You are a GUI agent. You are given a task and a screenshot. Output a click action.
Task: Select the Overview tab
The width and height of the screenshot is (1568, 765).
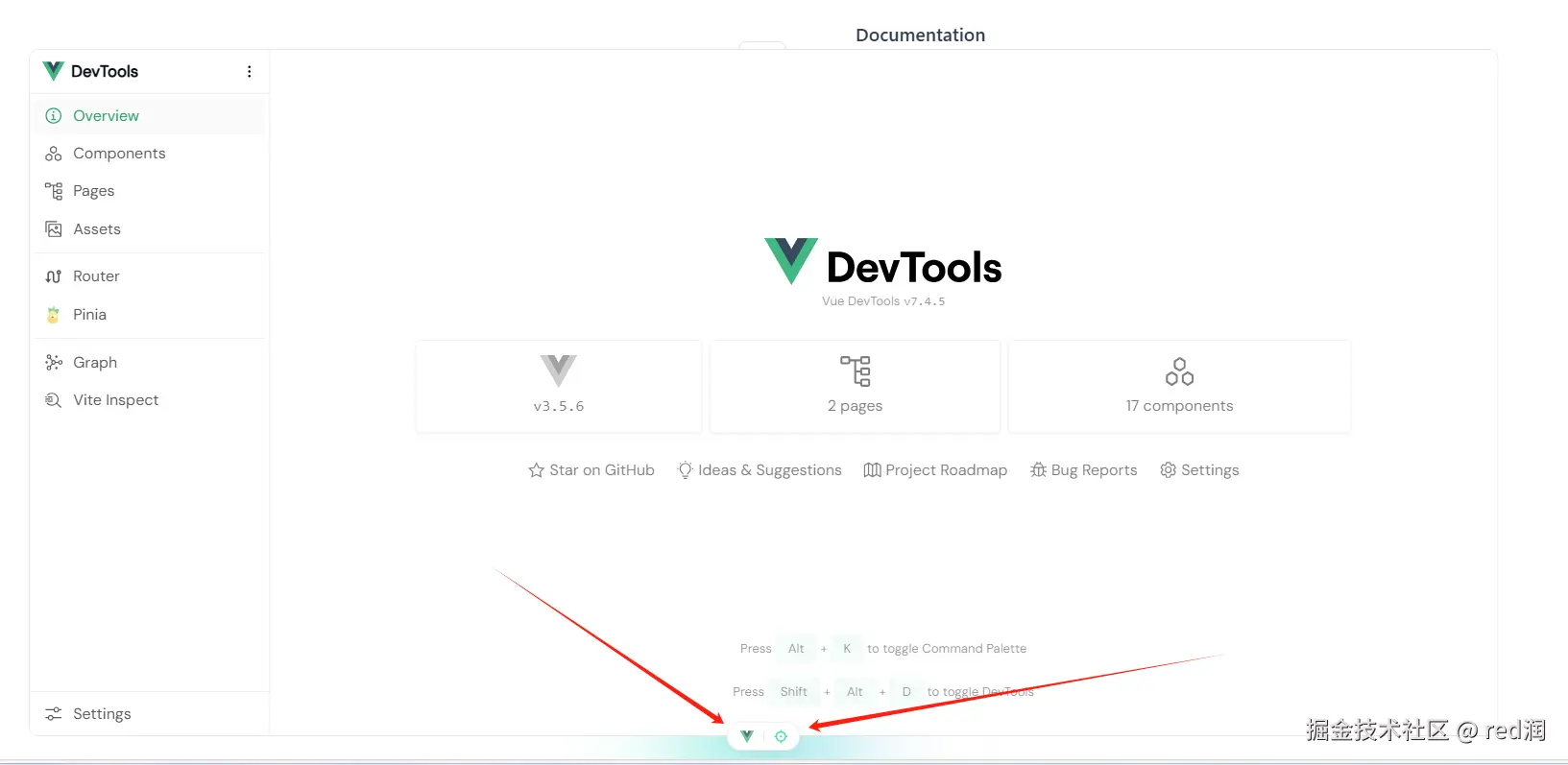click(x=150, y=116)
